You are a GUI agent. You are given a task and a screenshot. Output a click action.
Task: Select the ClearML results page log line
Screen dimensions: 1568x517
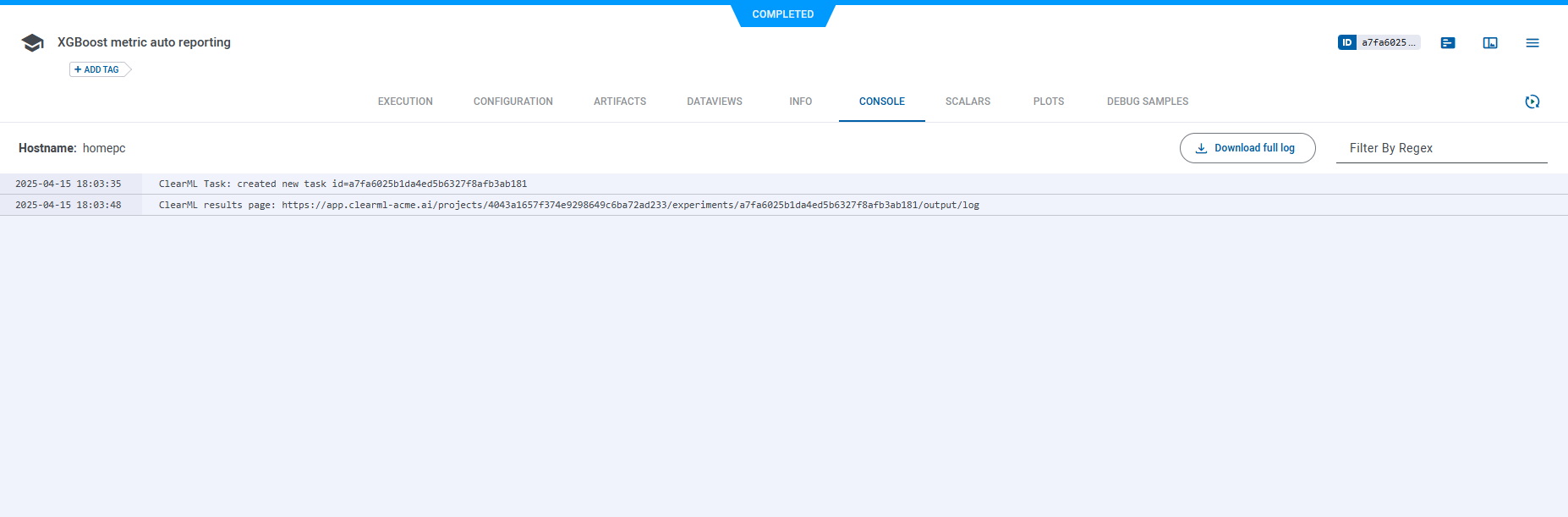(x=568, y=205)
